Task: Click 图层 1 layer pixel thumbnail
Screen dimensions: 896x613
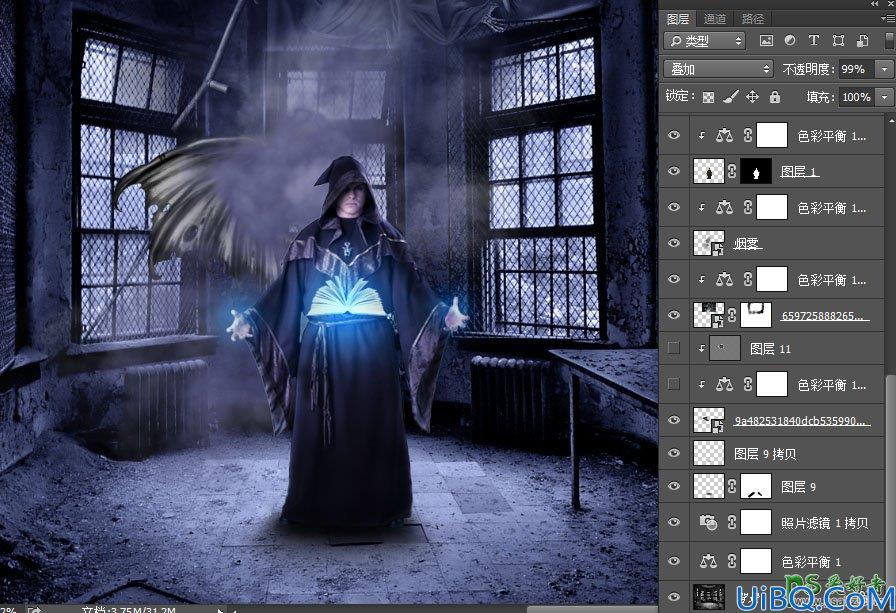Action: [709, 171]
